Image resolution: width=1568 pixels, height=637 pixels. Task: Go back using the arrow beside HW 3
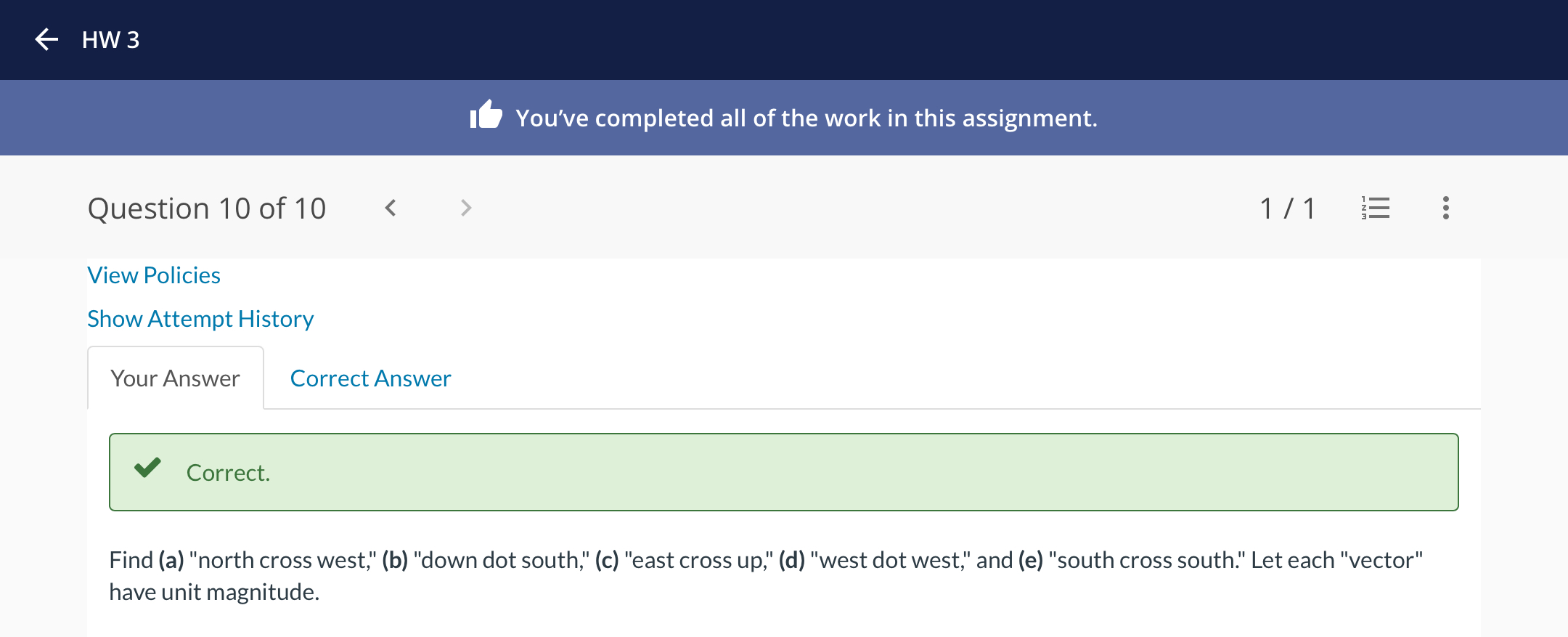point(46,39)
